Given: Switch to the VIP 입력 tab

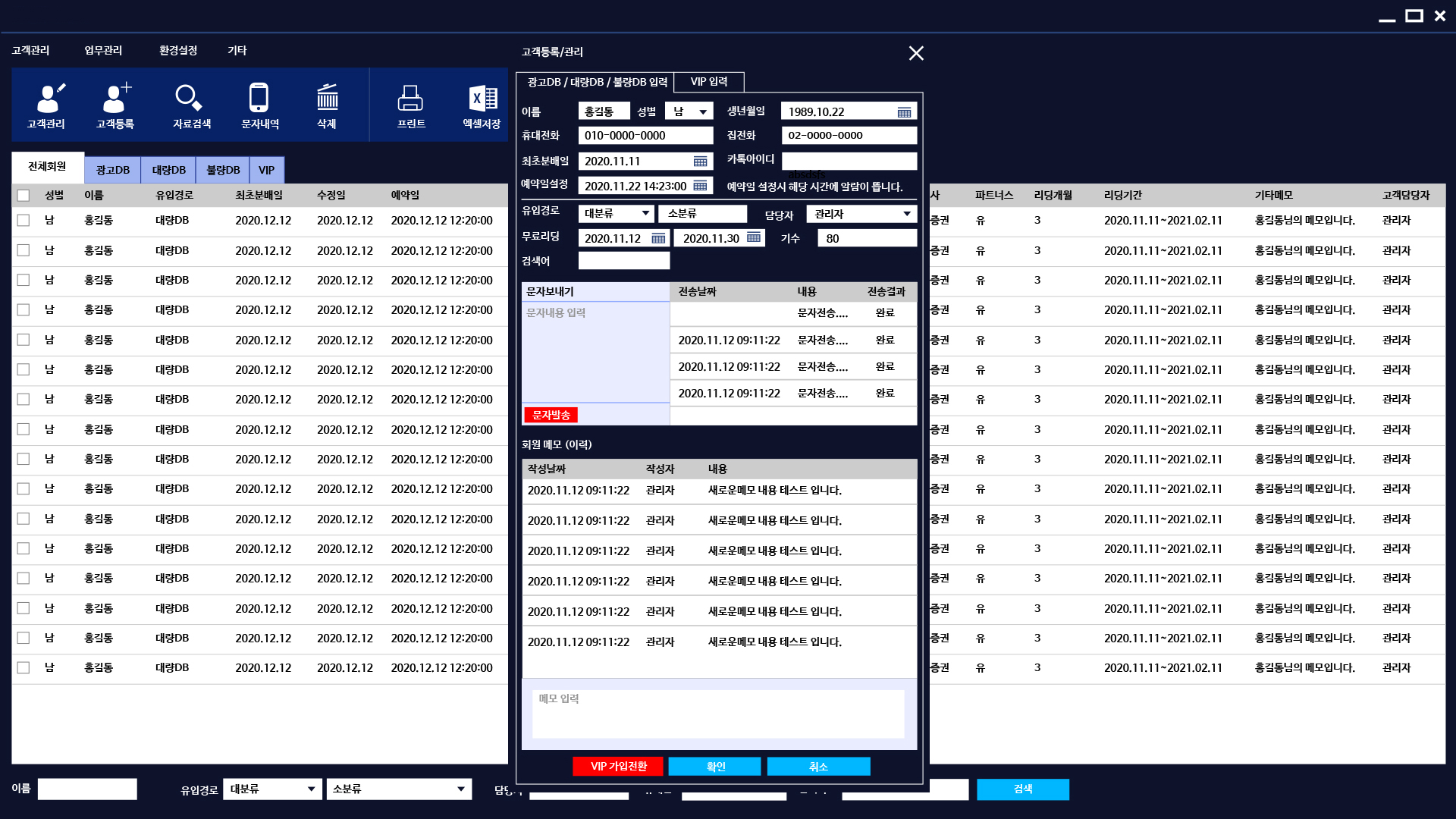Looking at the screenshot, I should (708, 82).
